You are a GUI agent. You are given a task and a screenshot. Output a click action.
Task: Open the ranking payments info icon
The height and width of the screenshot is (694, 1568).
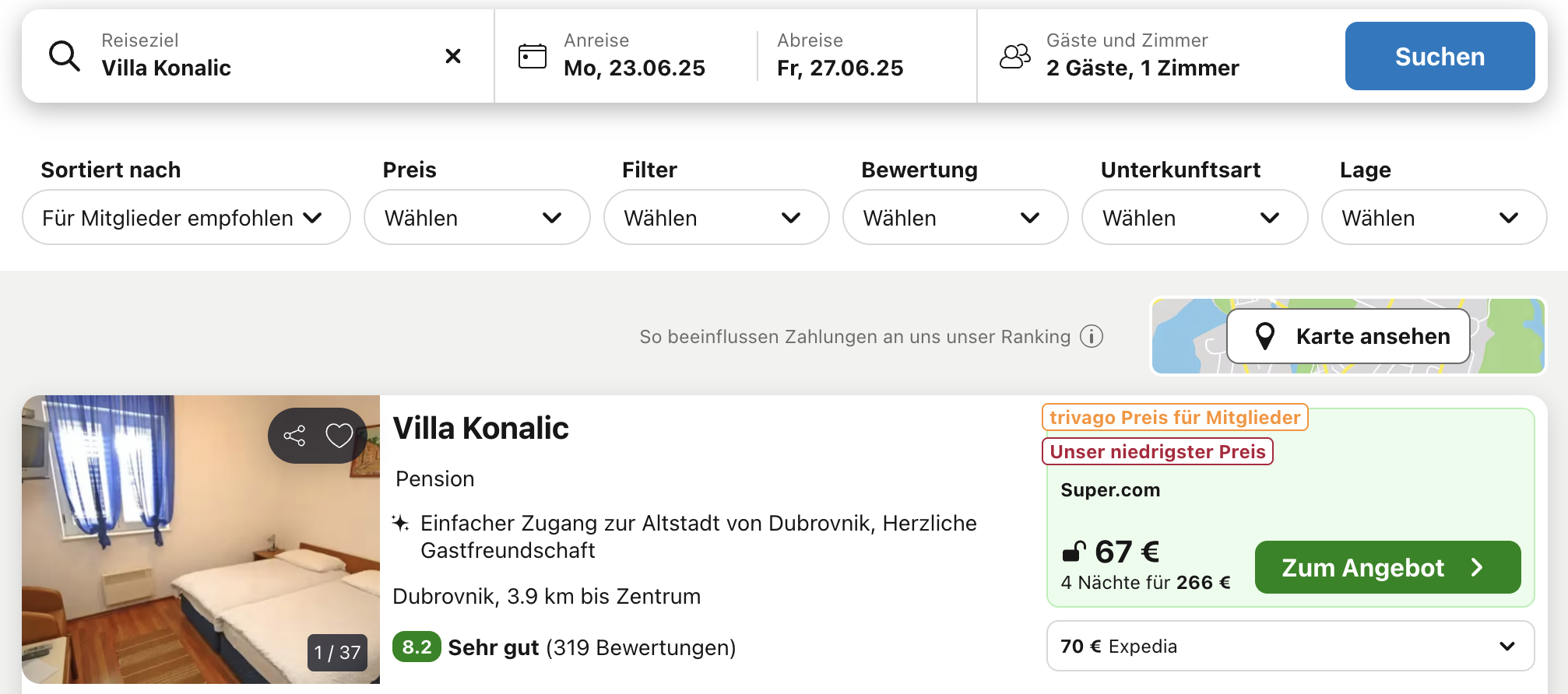tap(1092, 336)
